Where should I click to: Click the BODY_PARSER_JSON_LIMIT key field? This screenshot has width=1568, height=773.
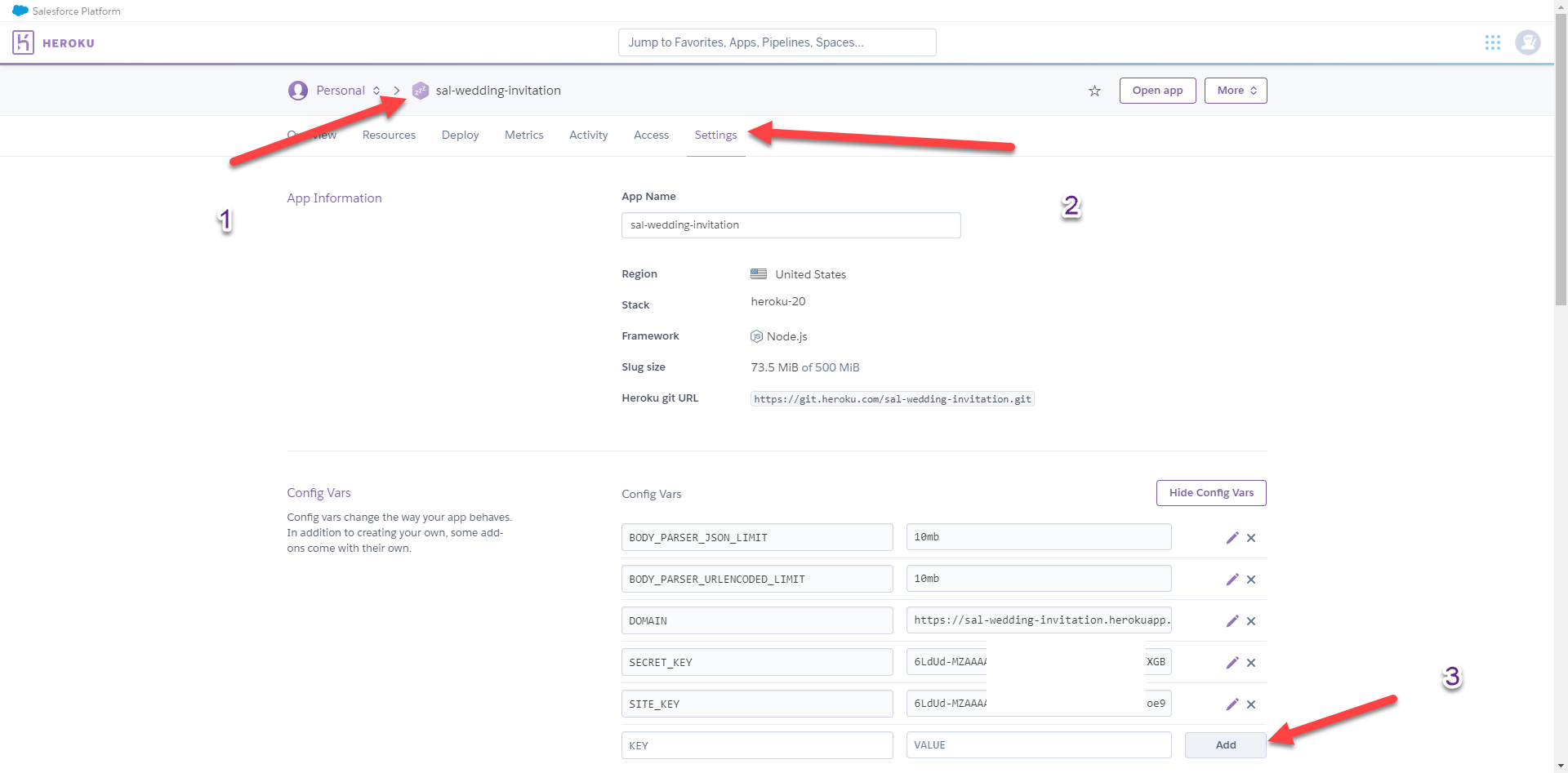pyautogui.click(x=757, y=537)
